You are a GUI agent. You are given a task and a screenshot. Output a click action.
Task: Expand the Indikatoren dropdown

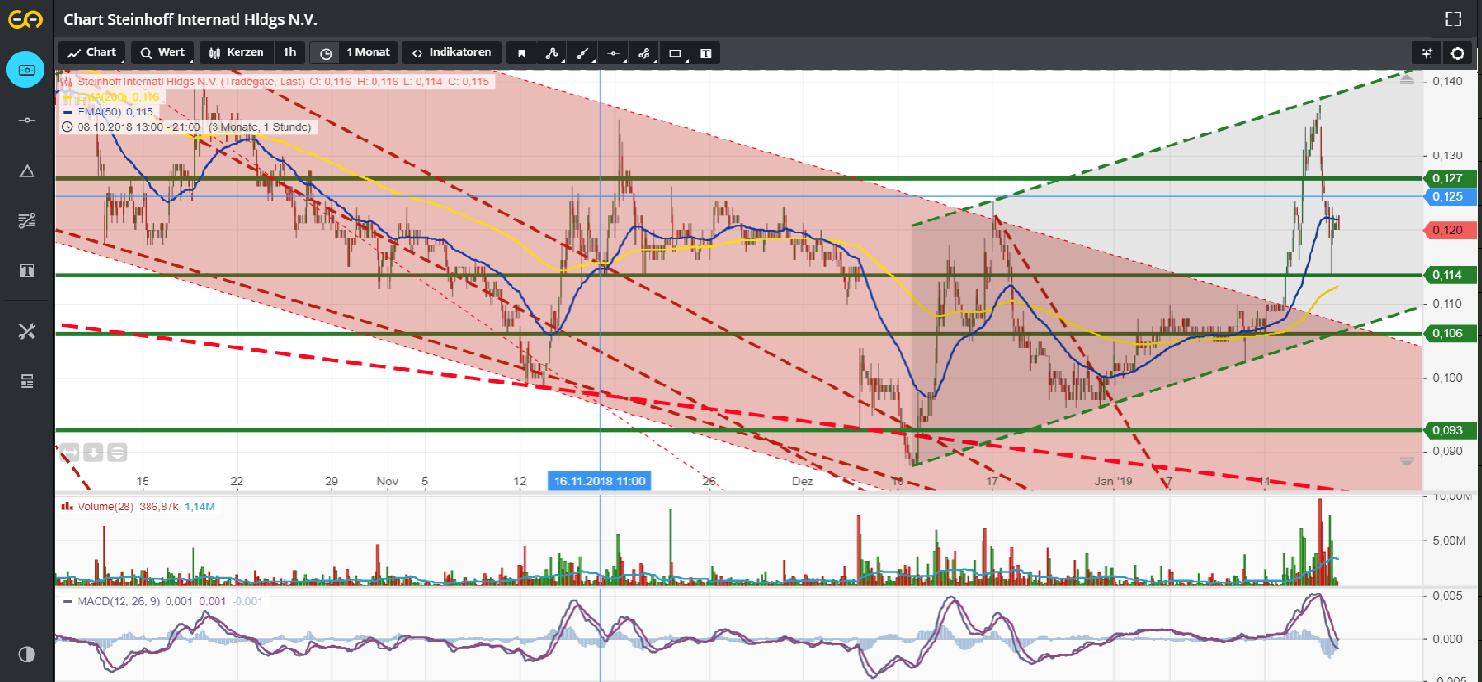pos(450,52)
